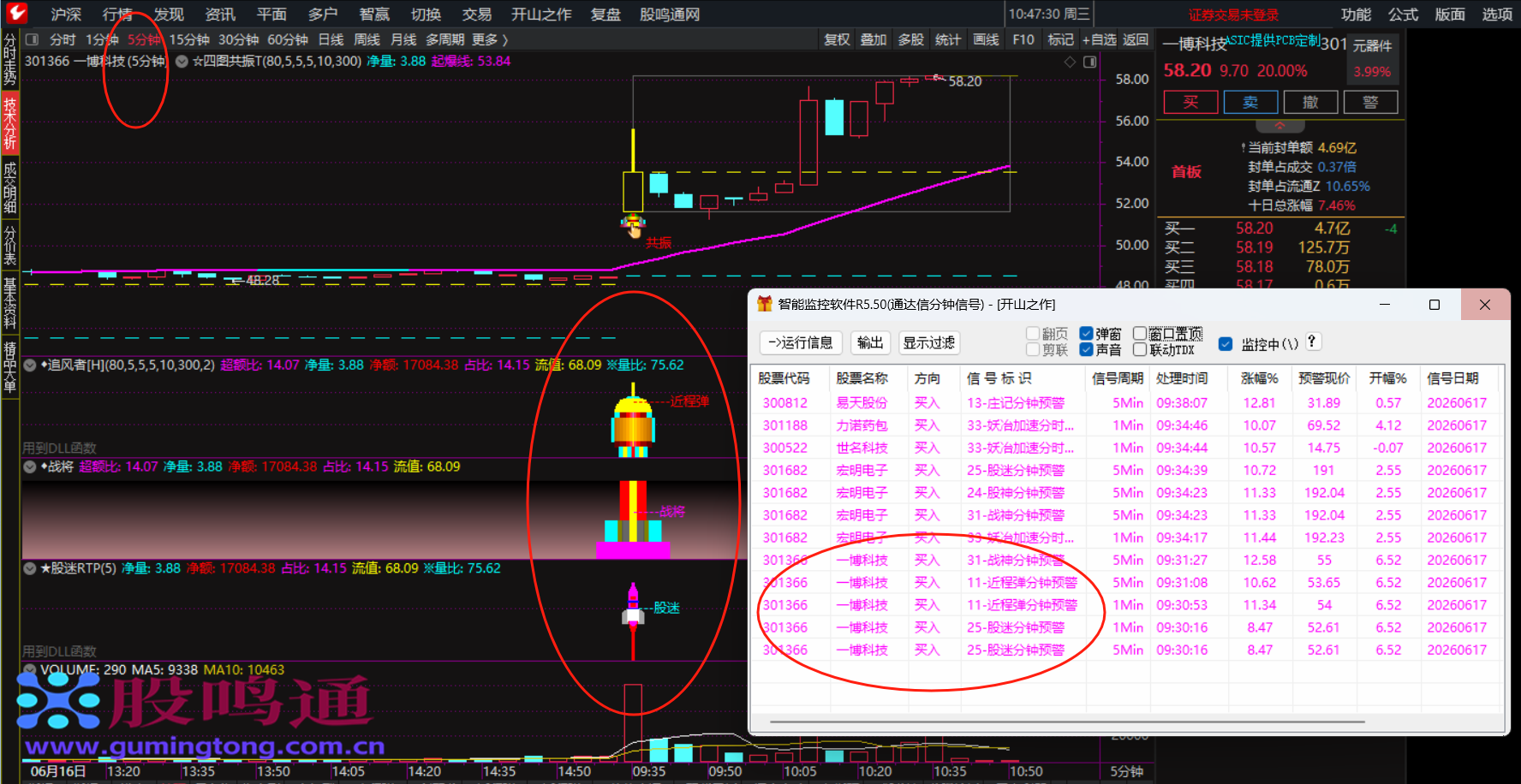
Task: Open the 交易 menu
Action: click(x=477, y=15)
